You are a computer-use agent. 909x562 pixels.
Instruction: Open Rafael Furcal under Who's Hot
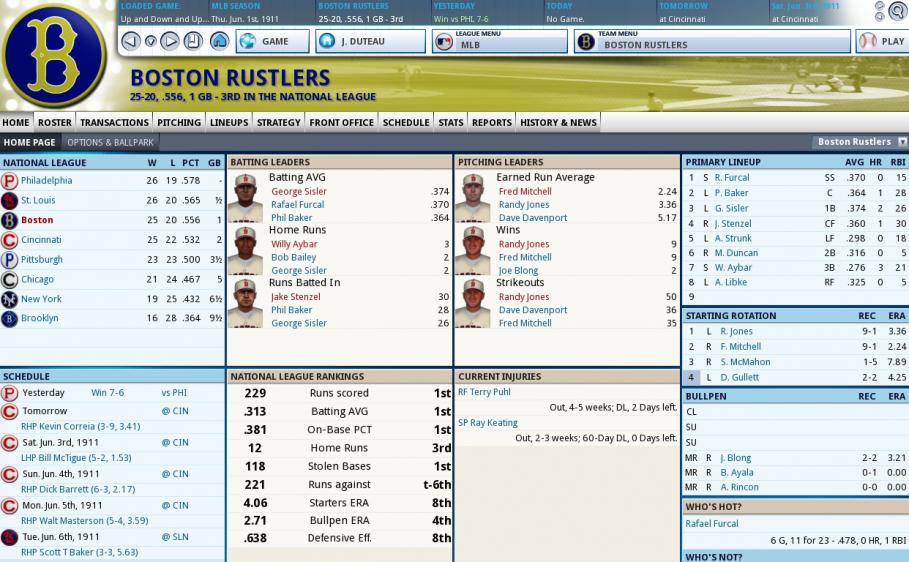click(712, 523)
